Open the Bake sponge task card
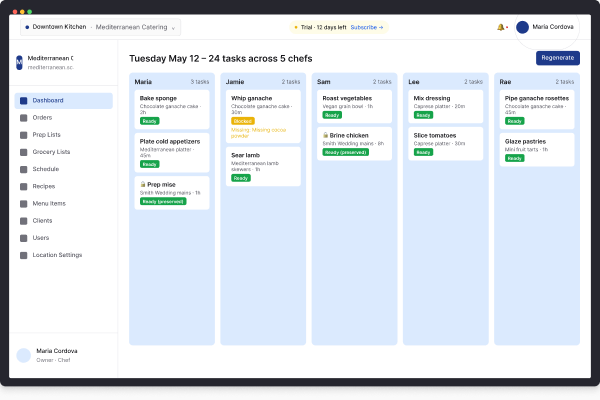The width and height of the screenshot is (600, 400). 172,109
